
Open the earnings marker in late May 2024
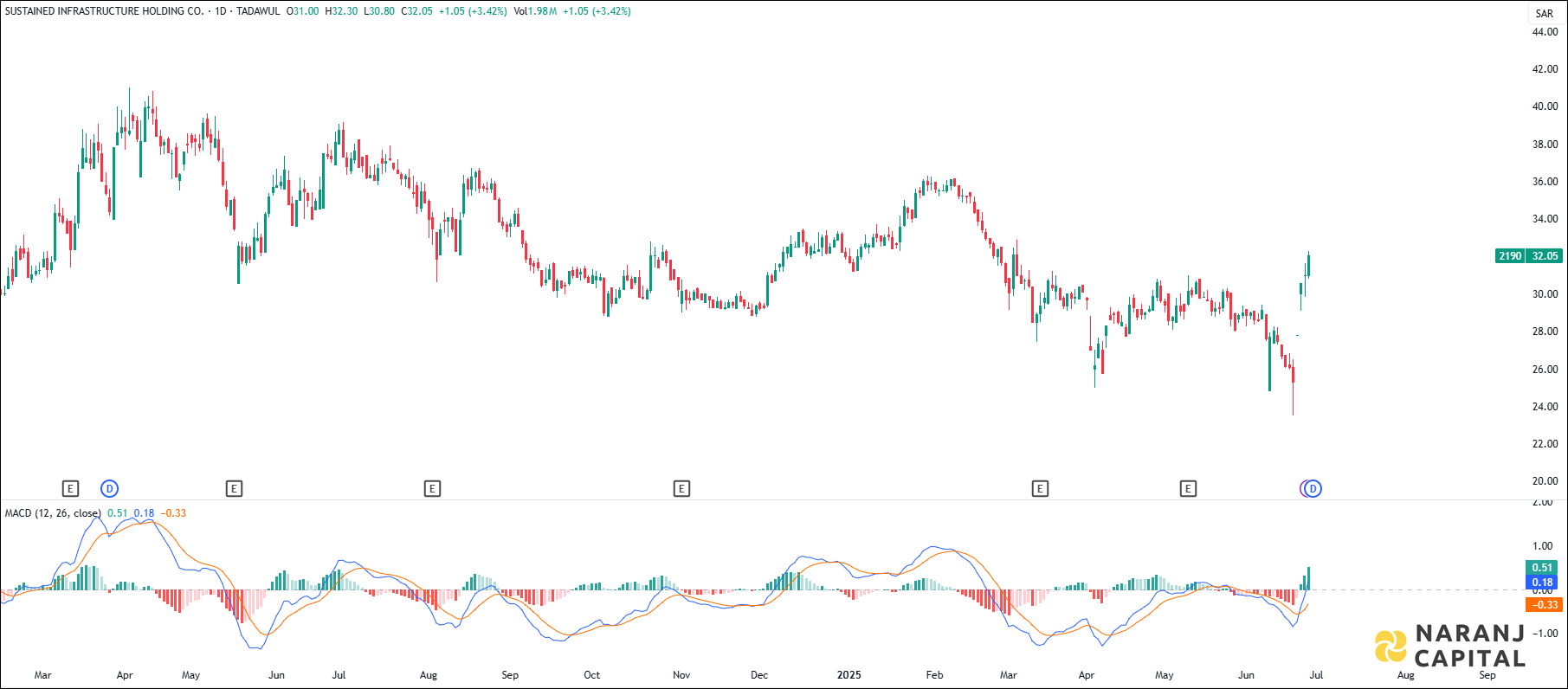click(x=234, y=489)
